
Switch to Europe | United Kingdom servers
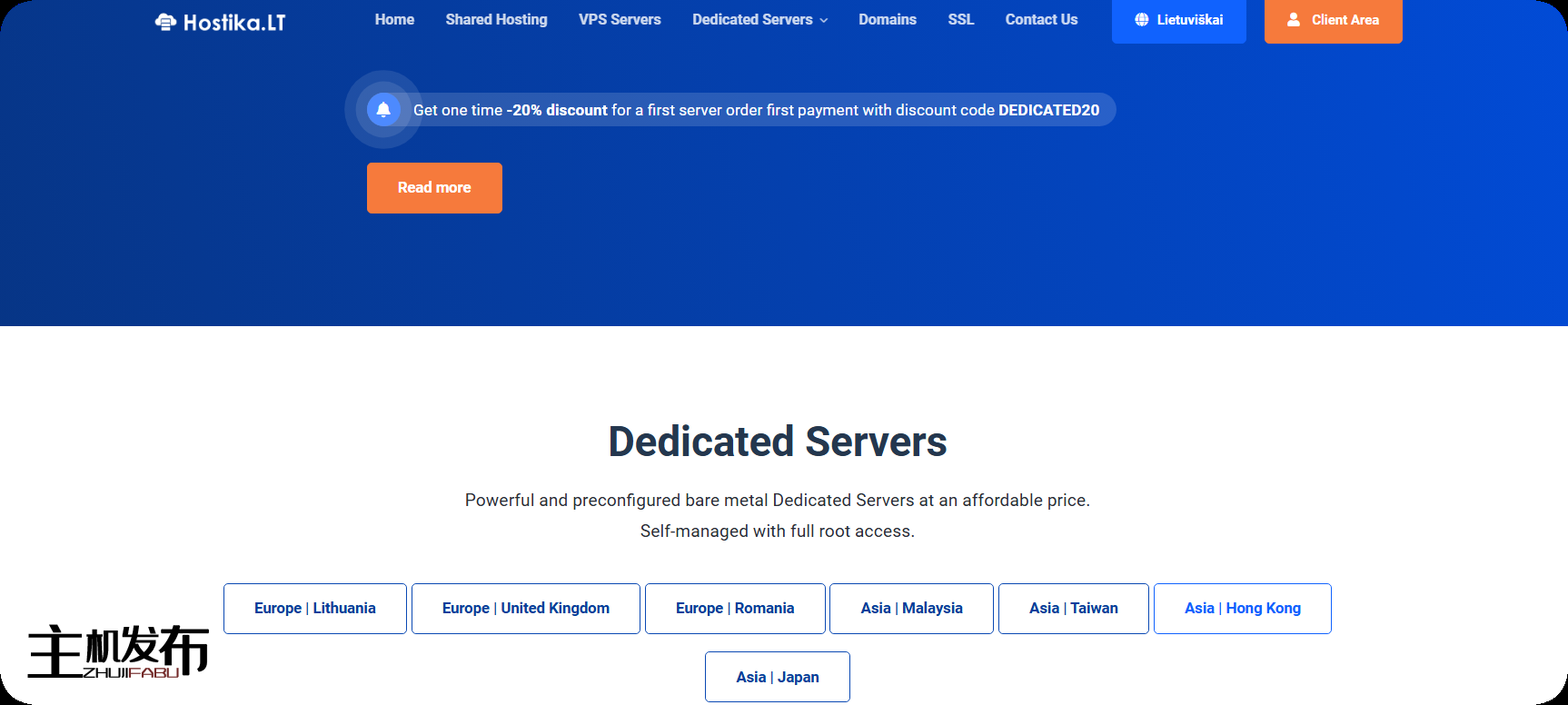[526, 609]
